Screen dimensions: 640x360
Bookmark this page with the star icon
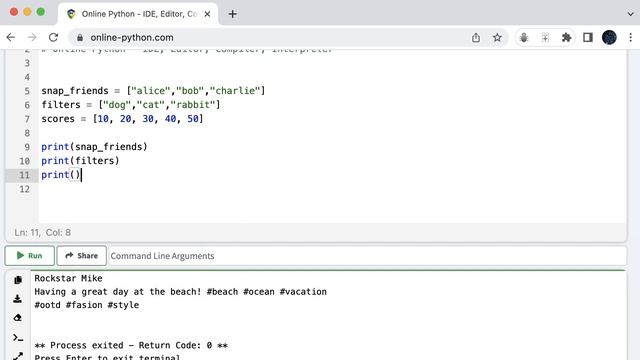(497, 38)
